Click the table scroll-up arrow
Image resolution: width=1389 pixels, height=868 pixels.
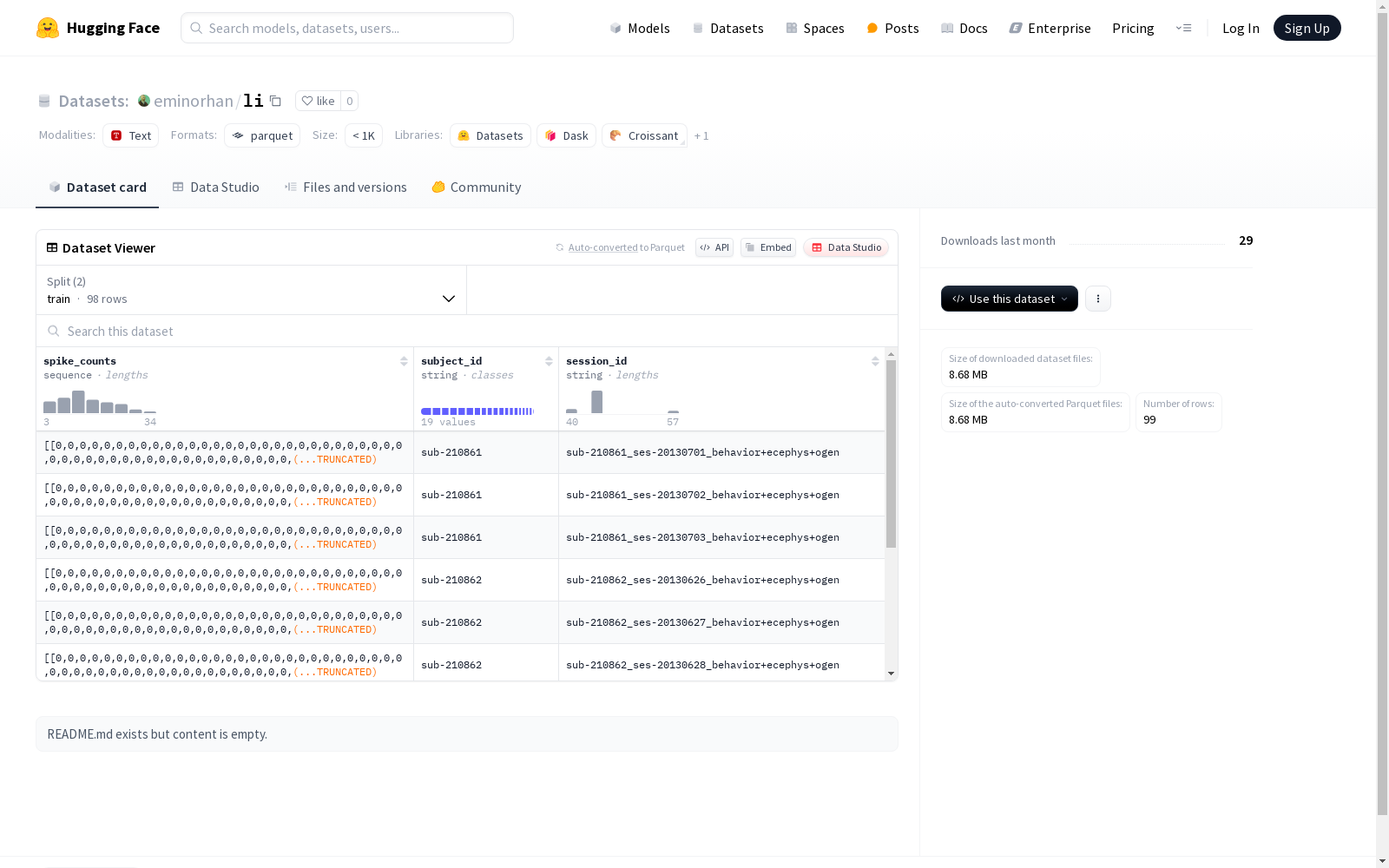(891, 354)
